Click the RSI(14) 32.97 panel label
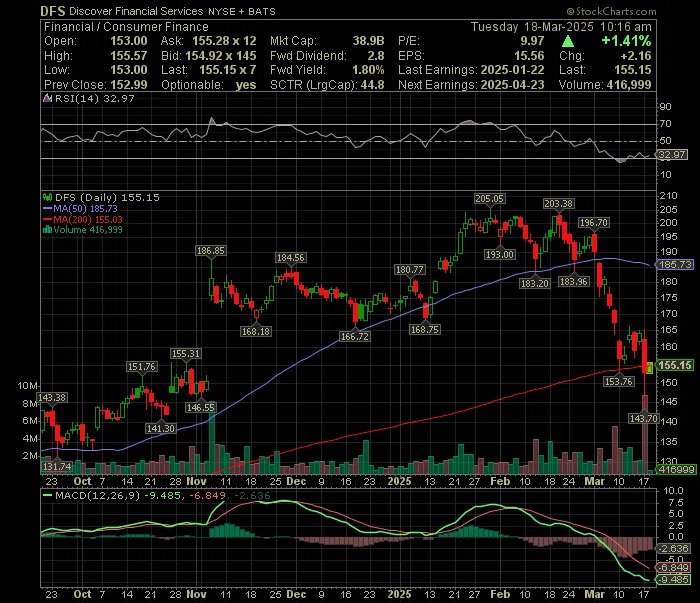This screenshot has width=700, height=603. [94, 98]
